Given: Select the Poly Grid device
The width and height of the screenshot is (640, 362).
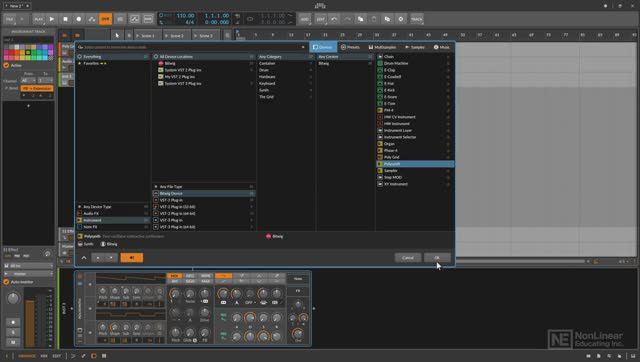Looking at the screenshot, I should click(x=415, y=157).
